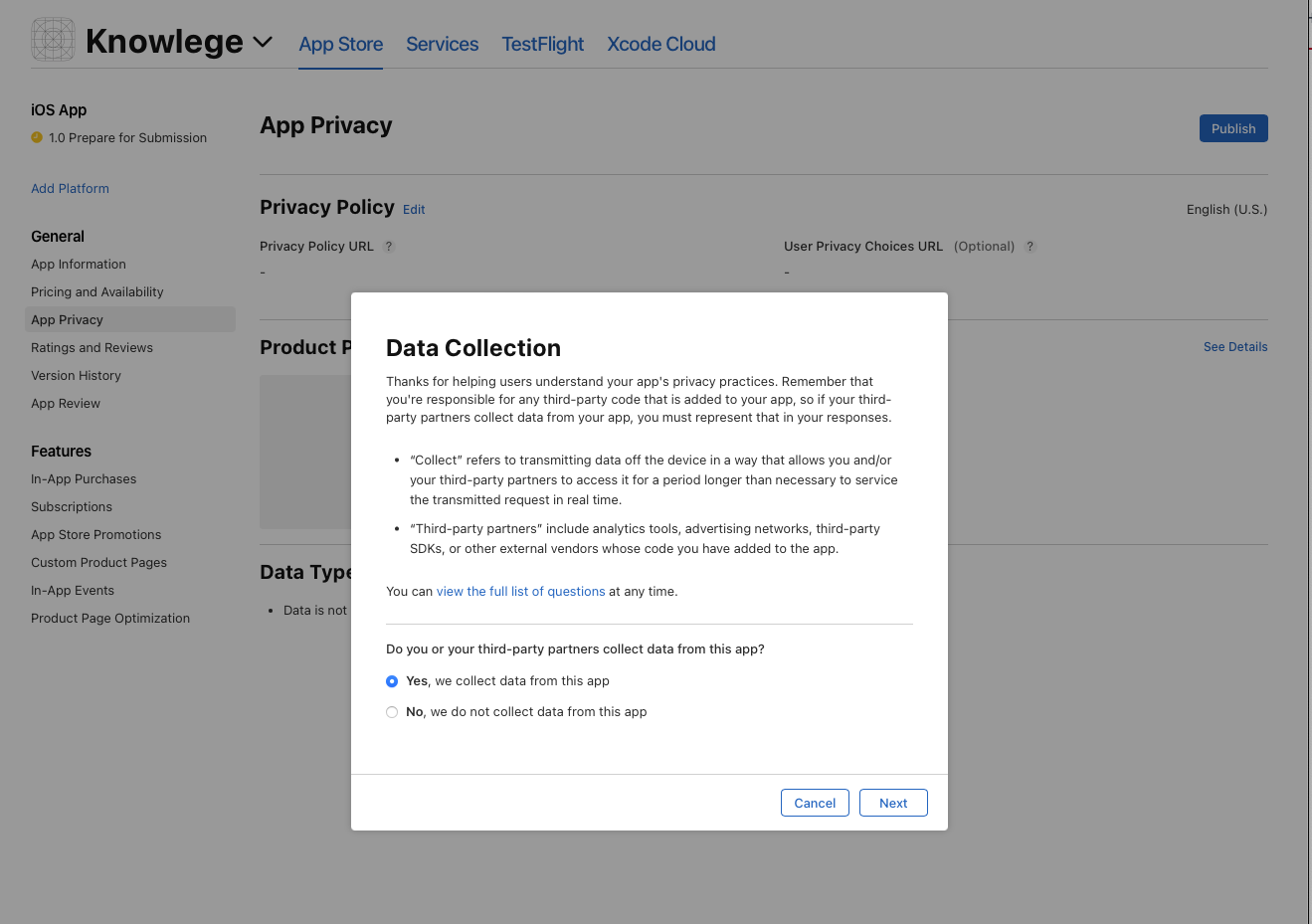Open Version History
This screenshot has width=1312, height=924.
coord(76,375)
